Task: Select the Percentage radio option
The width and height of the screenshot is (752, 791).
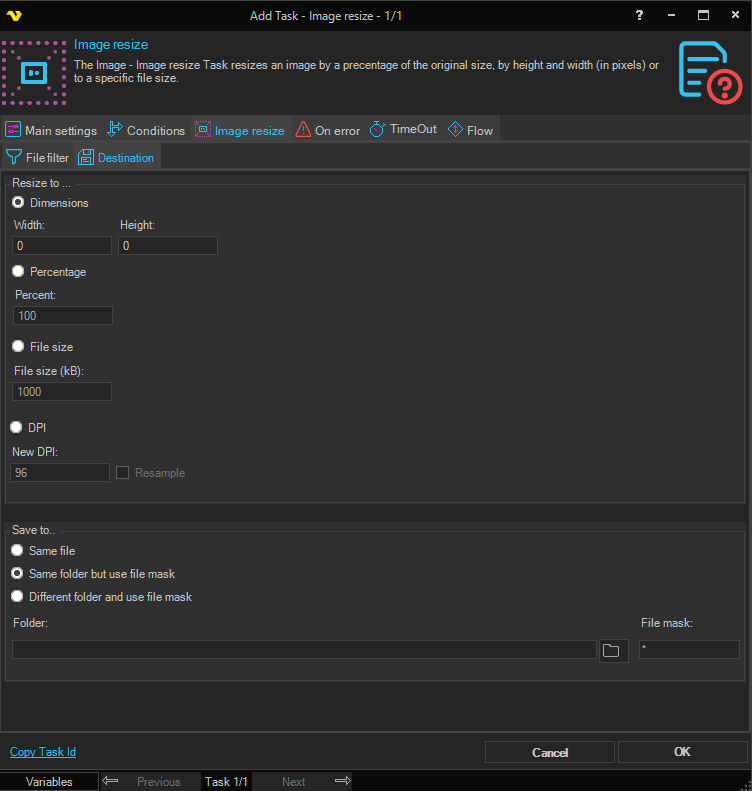Action: coord(18,272)
